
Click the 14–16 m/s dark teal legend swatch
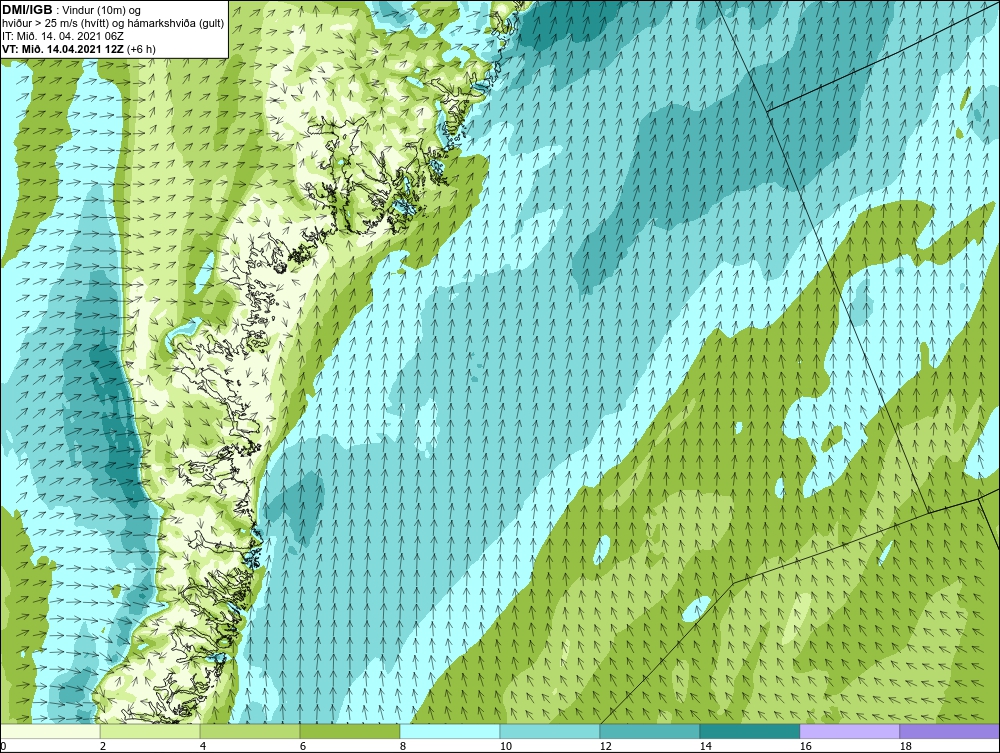[x=749, y=731]
